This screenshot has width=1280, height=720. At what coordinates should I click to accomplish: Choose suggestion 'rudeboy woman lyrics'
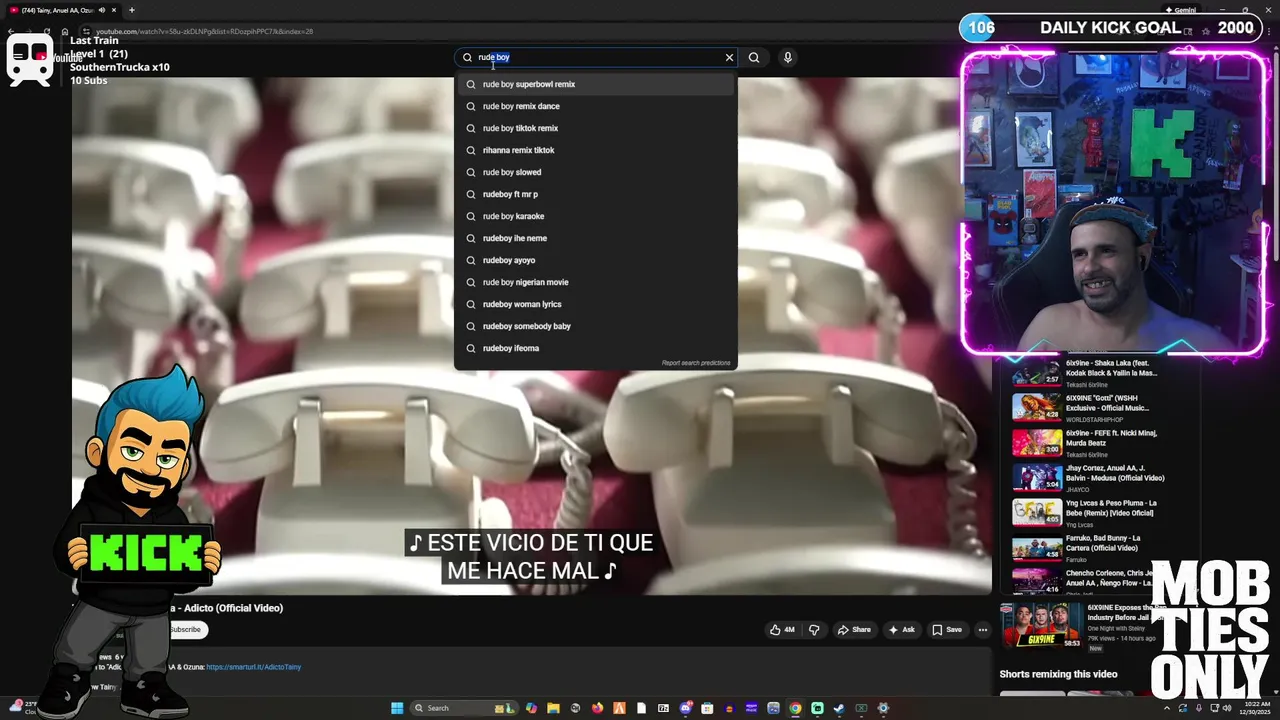596,304
